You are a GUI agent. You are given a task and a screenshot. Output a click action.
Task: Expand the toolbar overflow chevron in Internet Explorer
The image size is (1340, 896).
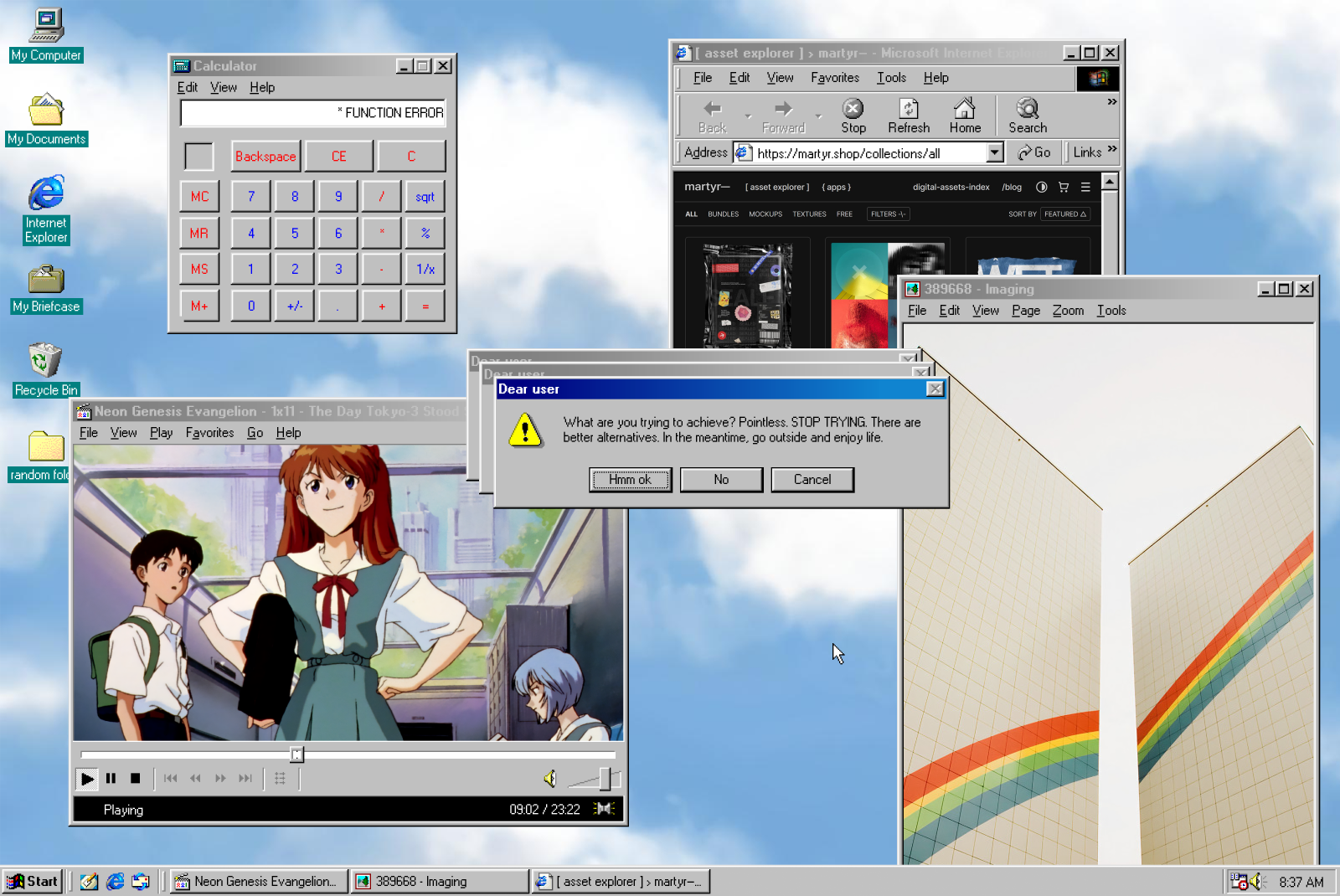[x=1112, y=101]
